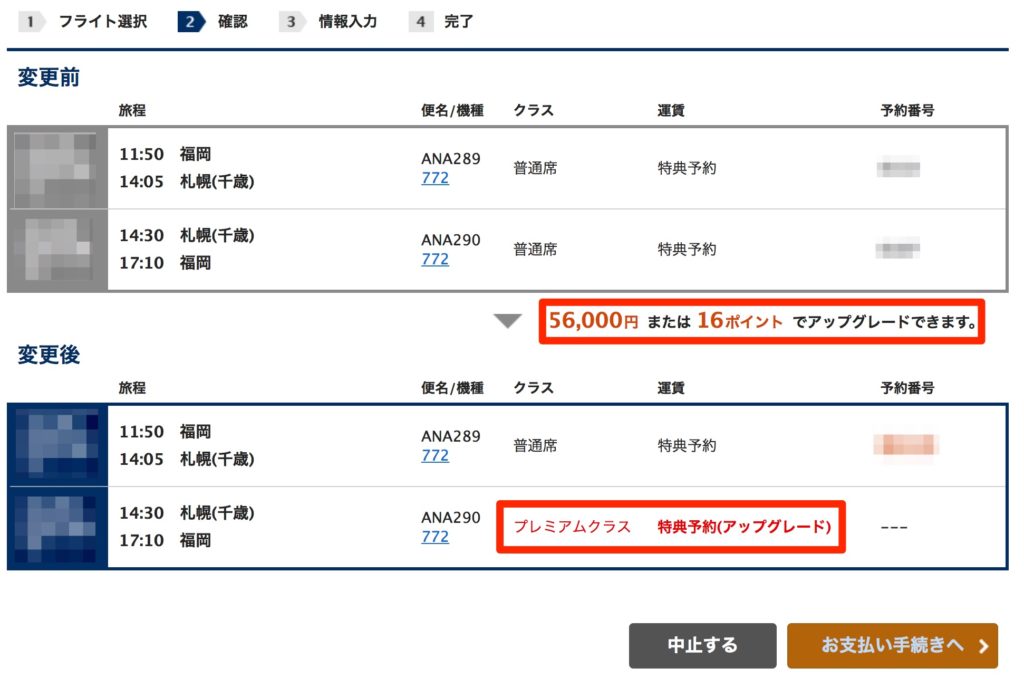Open the 772 aircraft link for ANA290 in 変更前
1024x687 pixels.
click(435, 259)
